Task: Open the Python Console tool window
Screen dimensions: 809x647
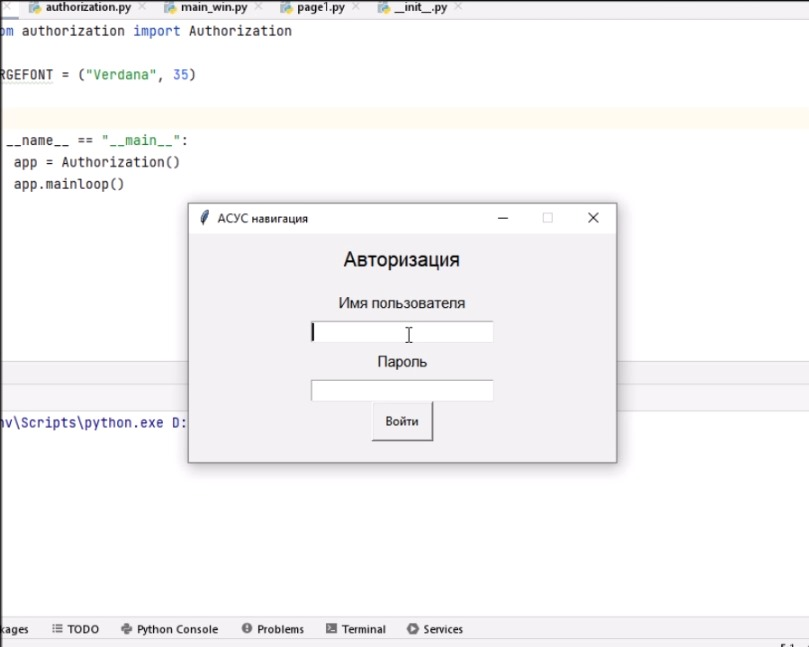Action: (x=176, y=629)
